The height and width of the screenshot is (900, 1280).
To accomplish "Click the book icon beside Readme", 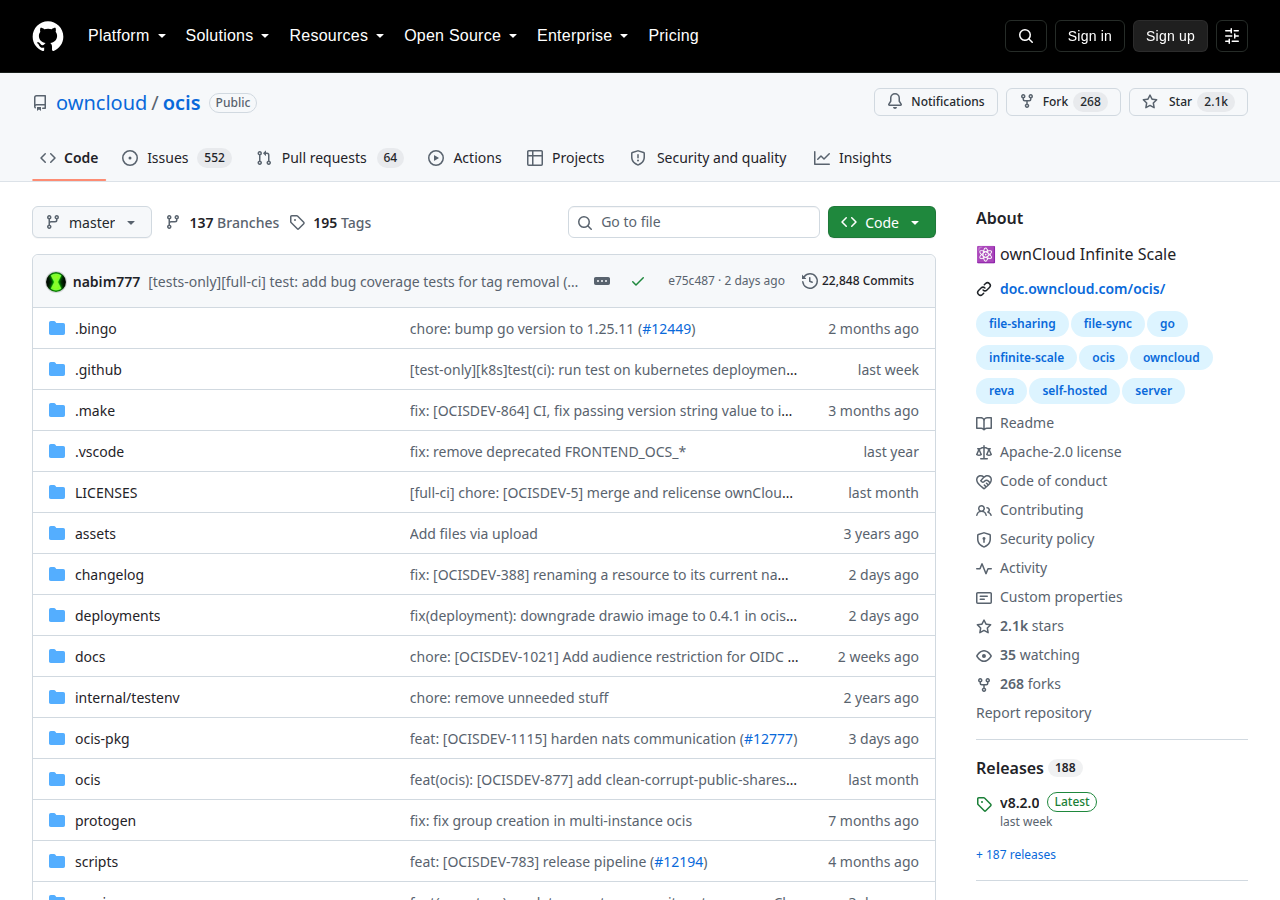I will click(984, 423).
